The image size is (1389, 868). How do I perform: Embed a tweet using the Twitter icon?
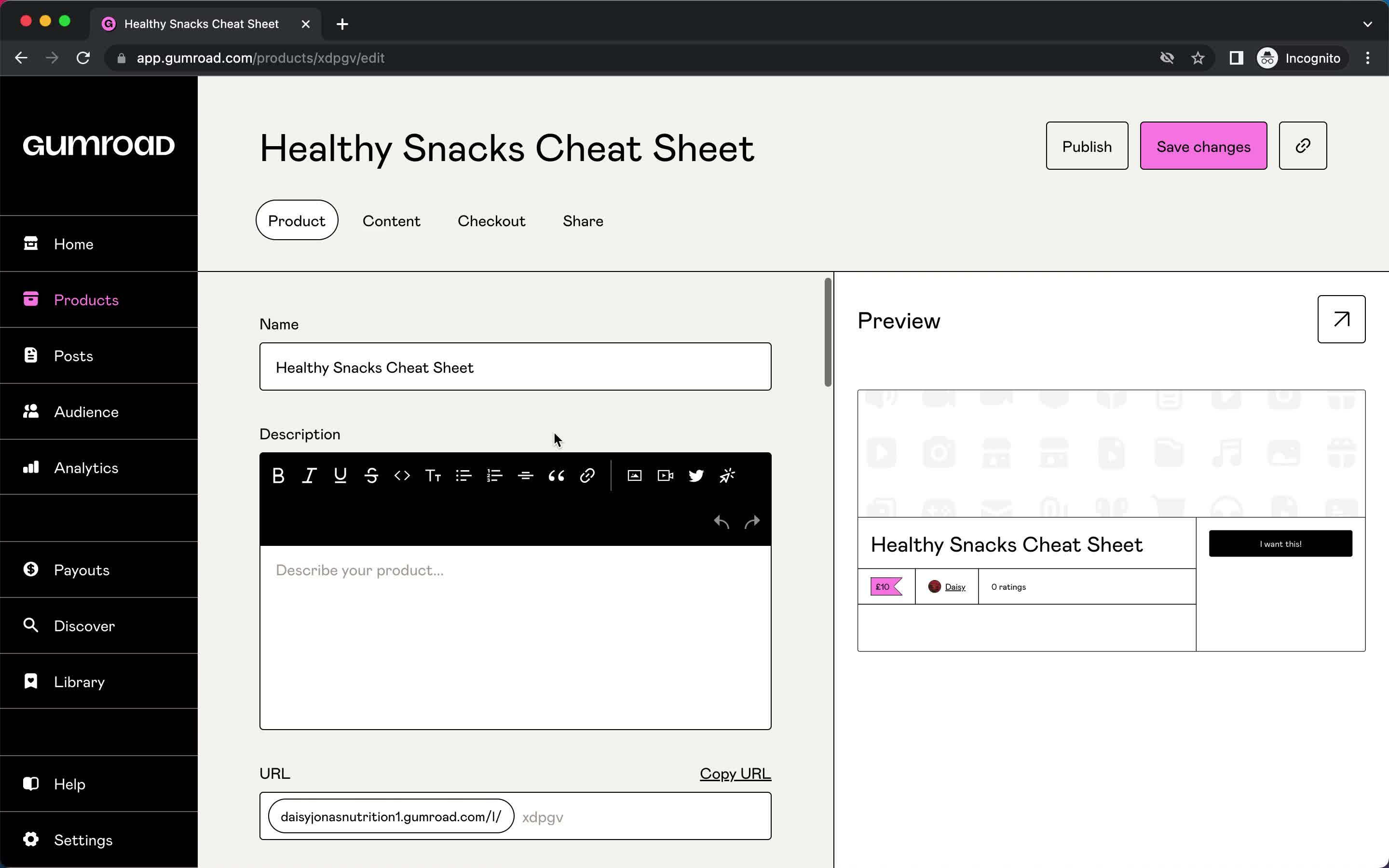(x=696, y=475)
